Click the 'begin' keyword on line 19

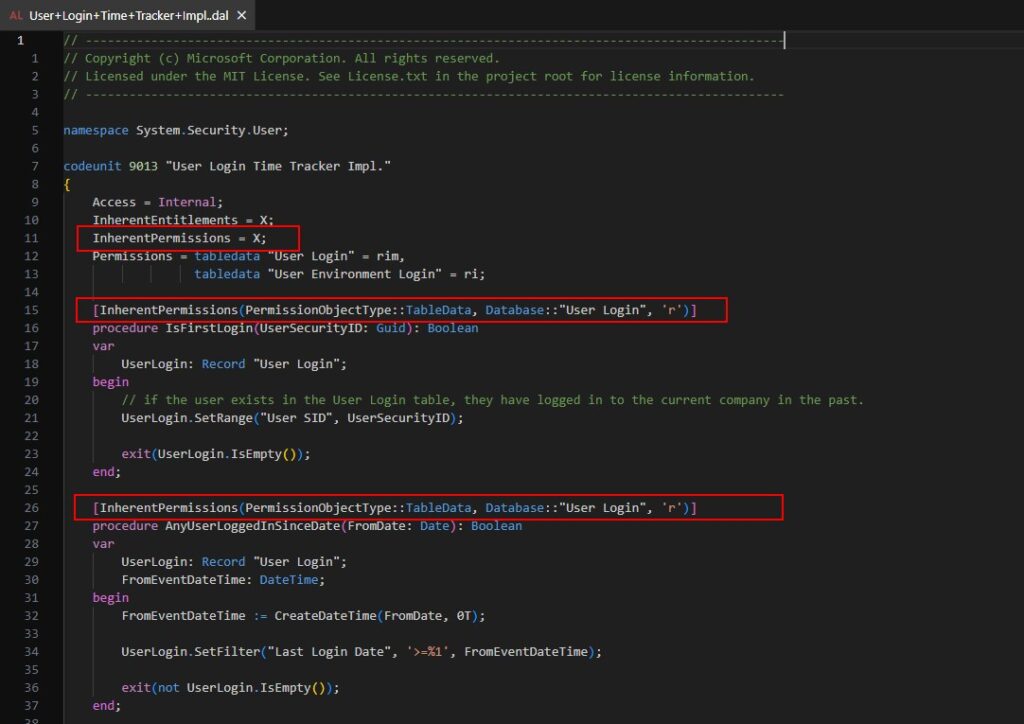110,381
